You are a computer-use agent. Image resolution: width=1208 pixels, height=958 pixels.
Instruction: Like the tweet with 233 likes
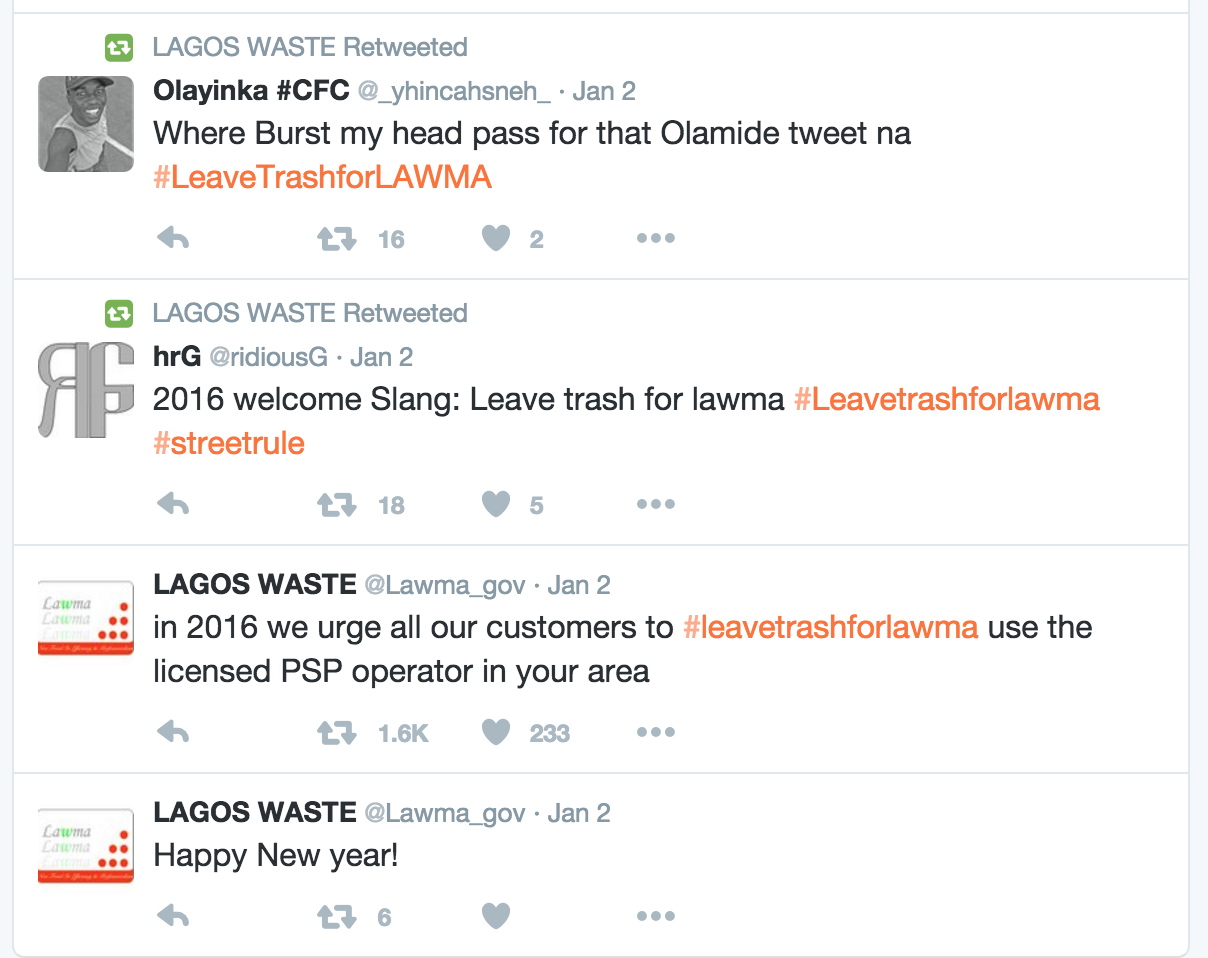point(496,733)
